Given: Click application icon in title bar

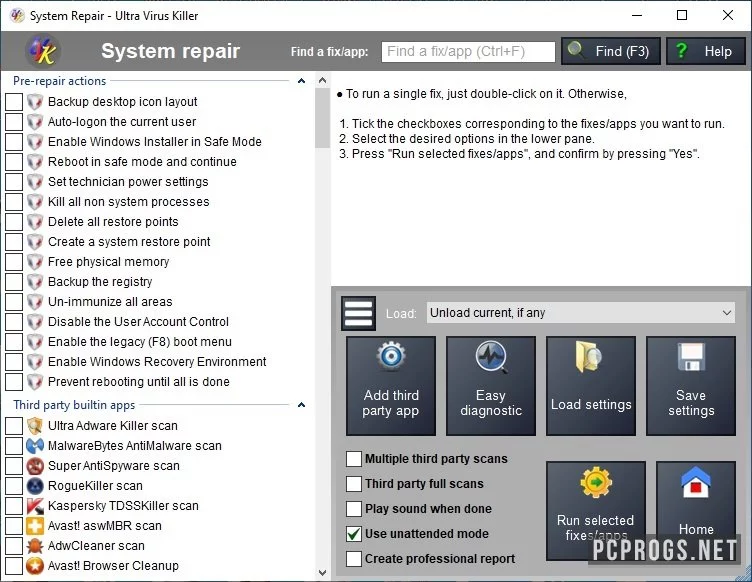Looking at the screenshot, I should coord(17,15).
